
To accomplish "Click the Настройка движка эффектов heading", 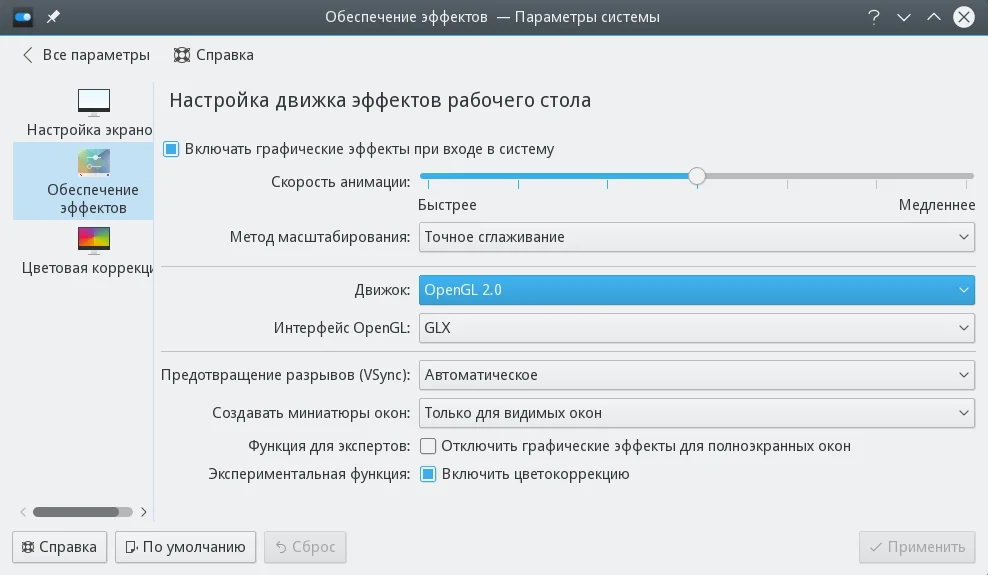I will point(380,100).
